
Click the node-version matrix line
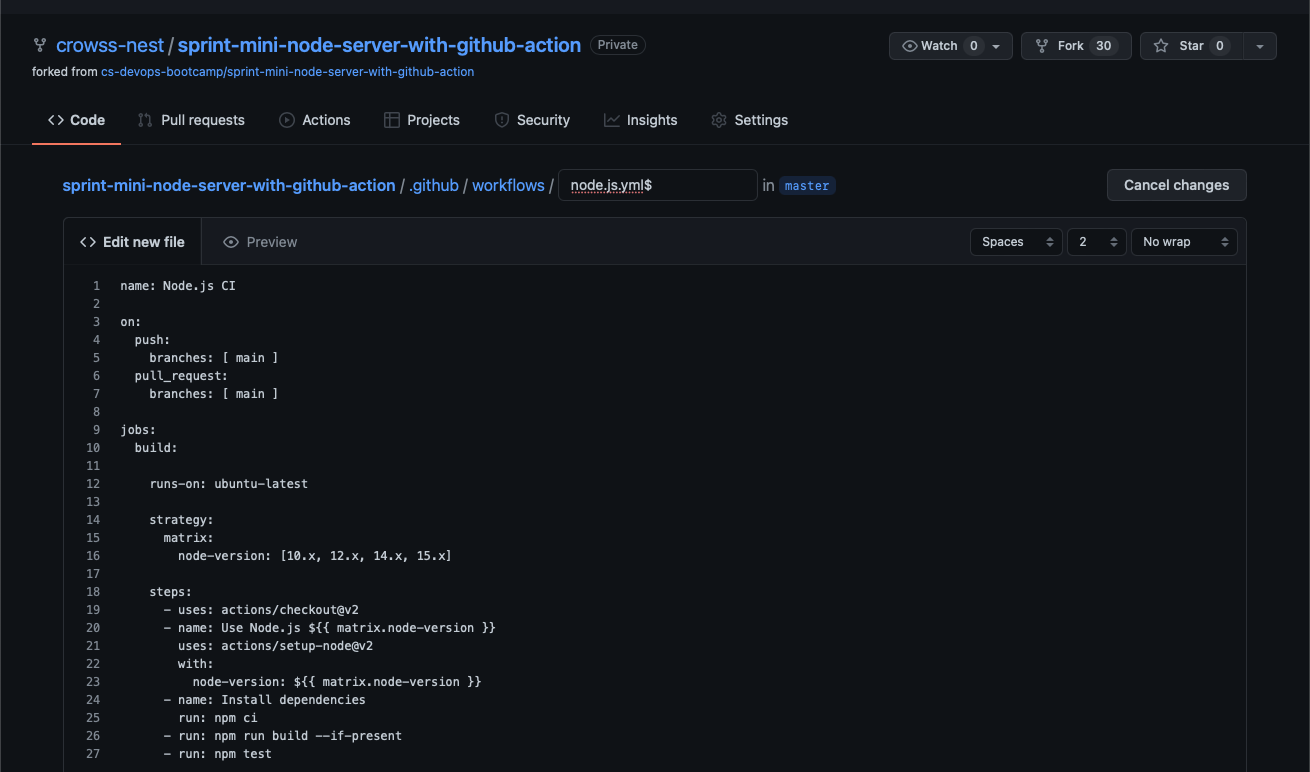click(x=314, y=556)
